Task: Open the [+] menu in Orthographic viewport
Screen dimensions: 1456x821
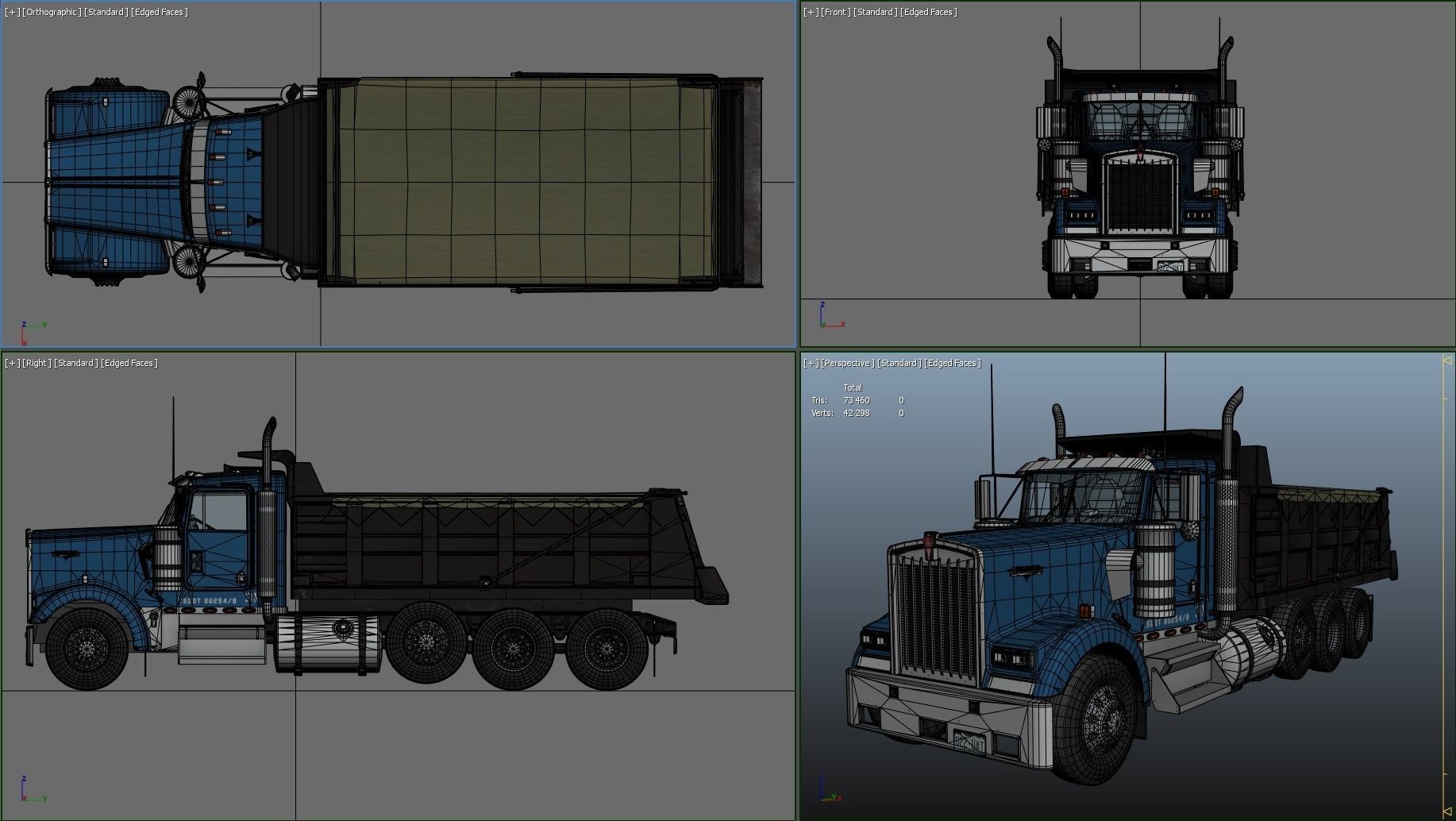Action: coord(12,12)
